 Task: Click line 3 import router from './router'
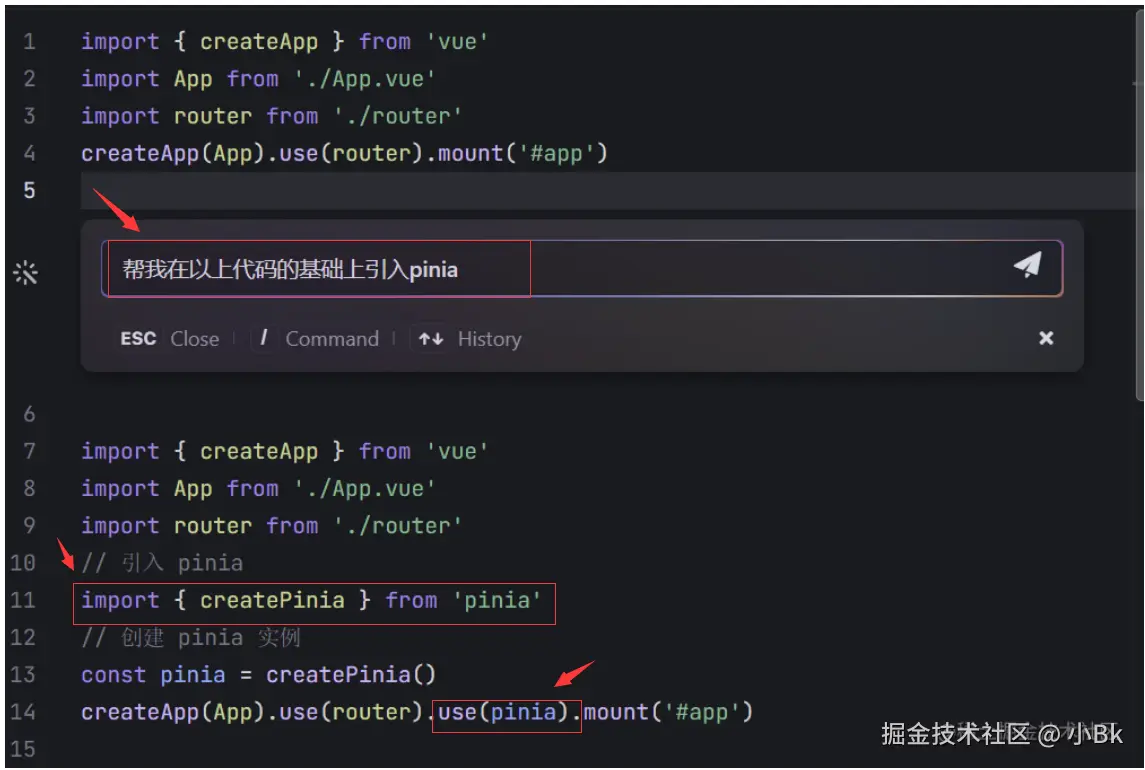point(271,116)
